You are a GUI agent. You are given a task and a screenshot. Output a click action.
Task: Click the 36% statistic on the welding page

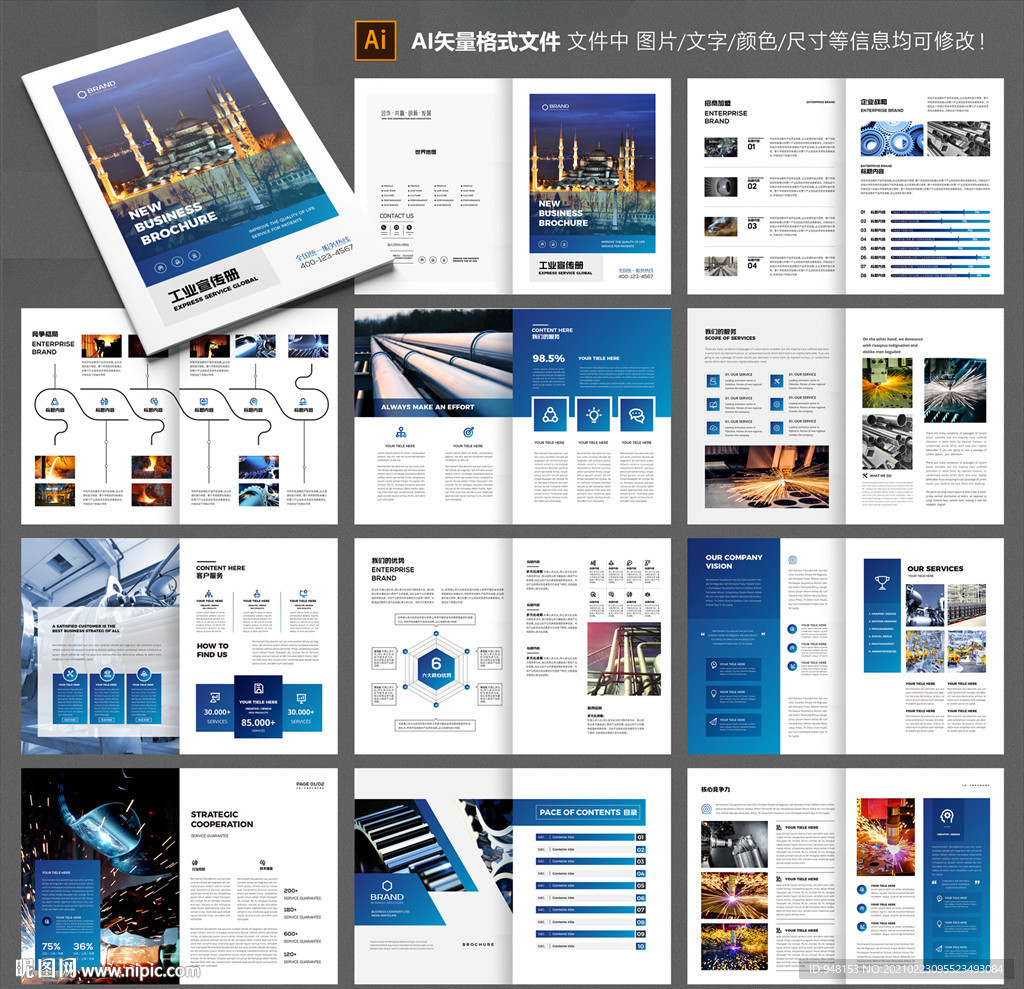pos(83,947)
